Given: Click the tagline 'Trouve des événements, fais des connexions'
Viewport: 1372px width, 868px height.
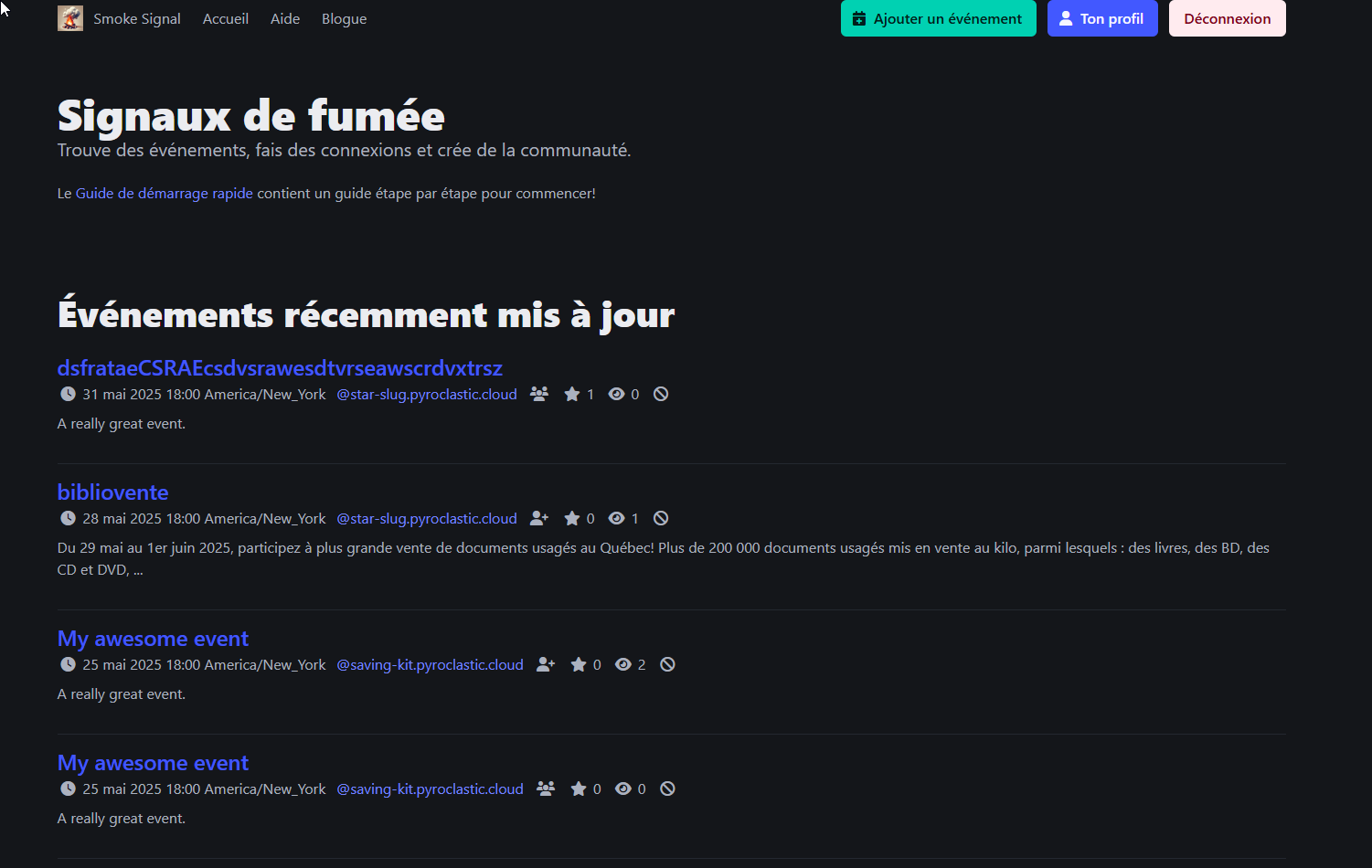Looking at the screenshot, I should [344, 150].
